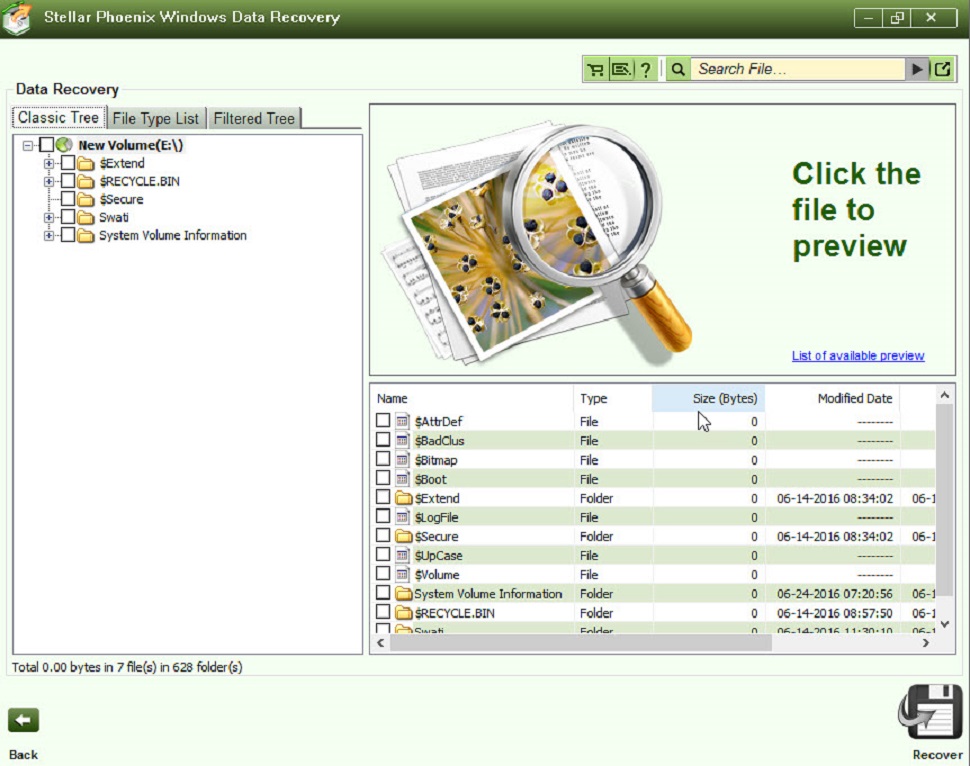Click the New Volume(E:\) globe drive icon

coord(64,145)
